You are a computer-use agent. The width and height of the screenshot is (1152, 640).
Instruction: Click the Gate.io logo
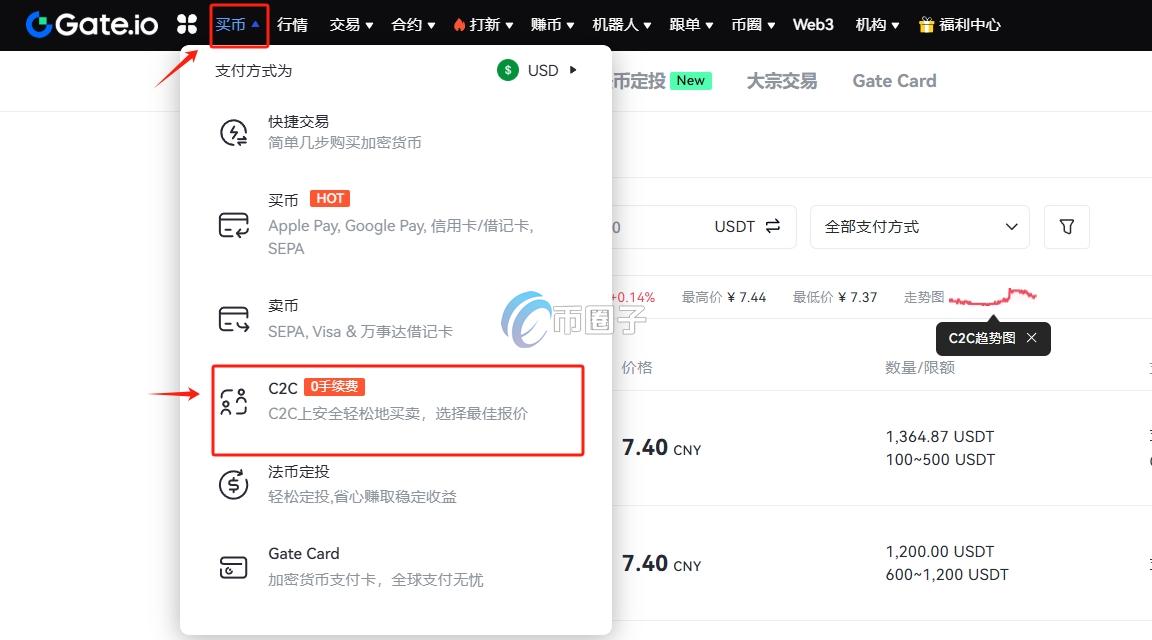[92, 24]
